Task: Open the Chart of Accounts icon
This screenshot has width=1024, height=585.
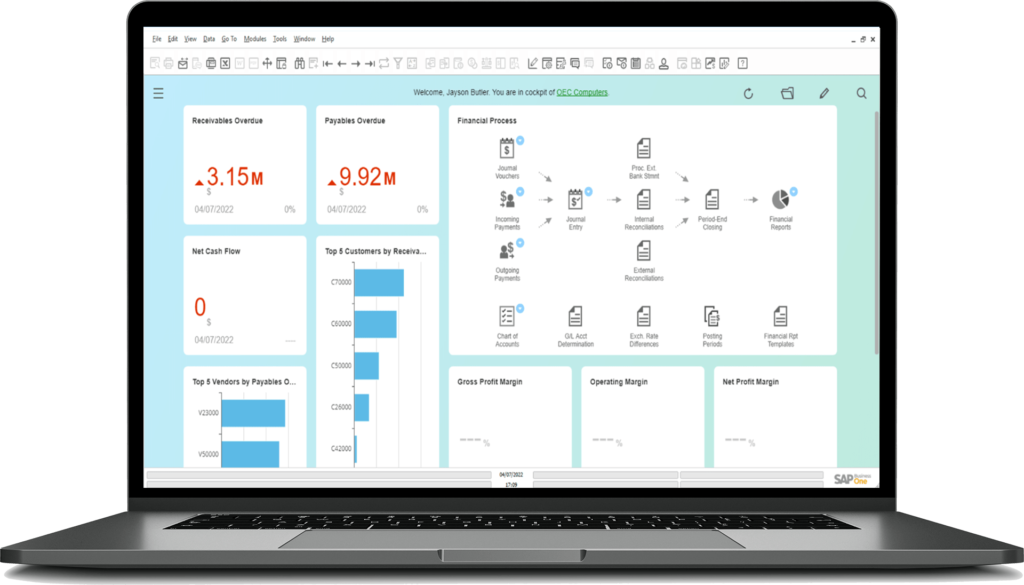Action: pos(507,316)
